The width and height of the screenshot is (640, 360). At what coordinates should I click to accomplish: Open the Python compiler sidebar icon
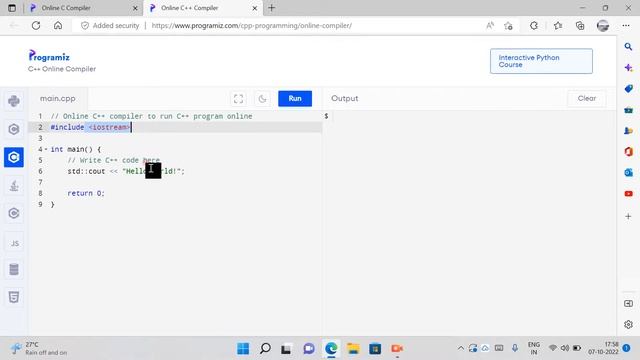[x=14, y=101]
